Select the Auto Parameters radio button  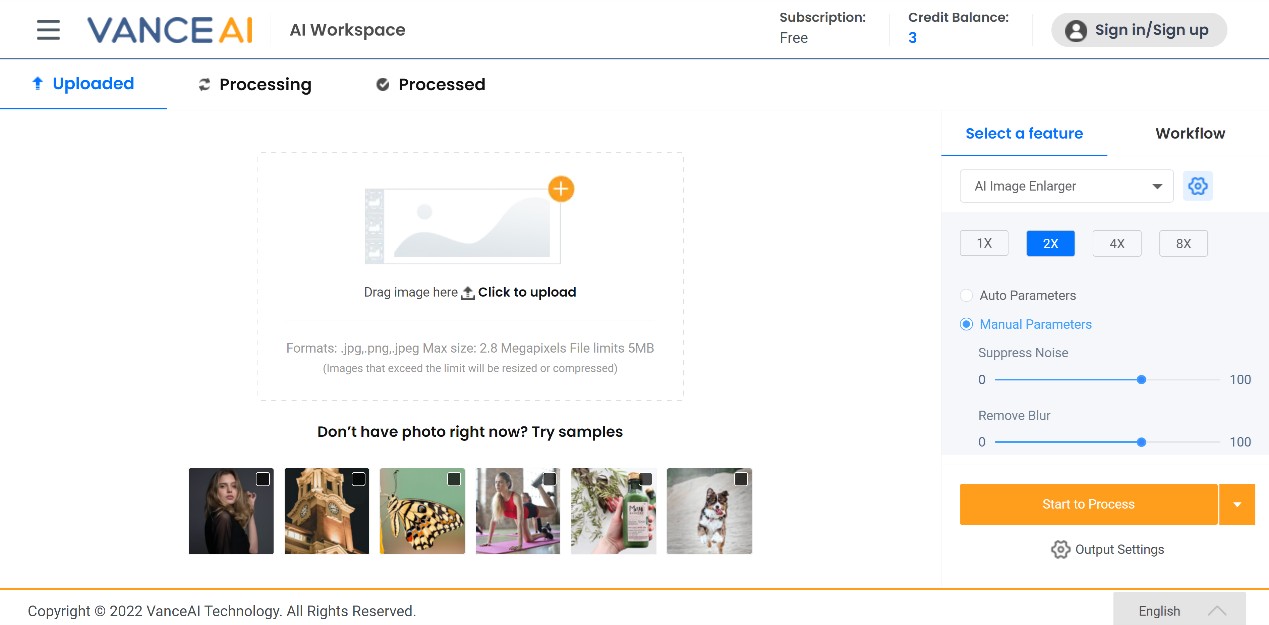[x=966, y=295]
